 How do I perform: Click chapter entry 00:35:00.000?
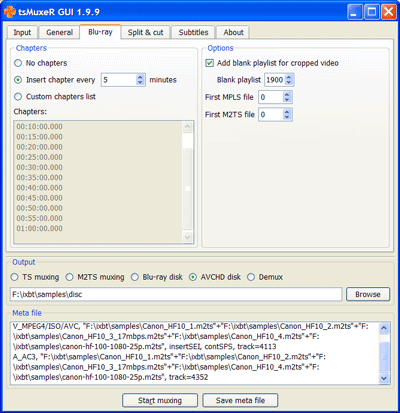(x=40, y=177)
